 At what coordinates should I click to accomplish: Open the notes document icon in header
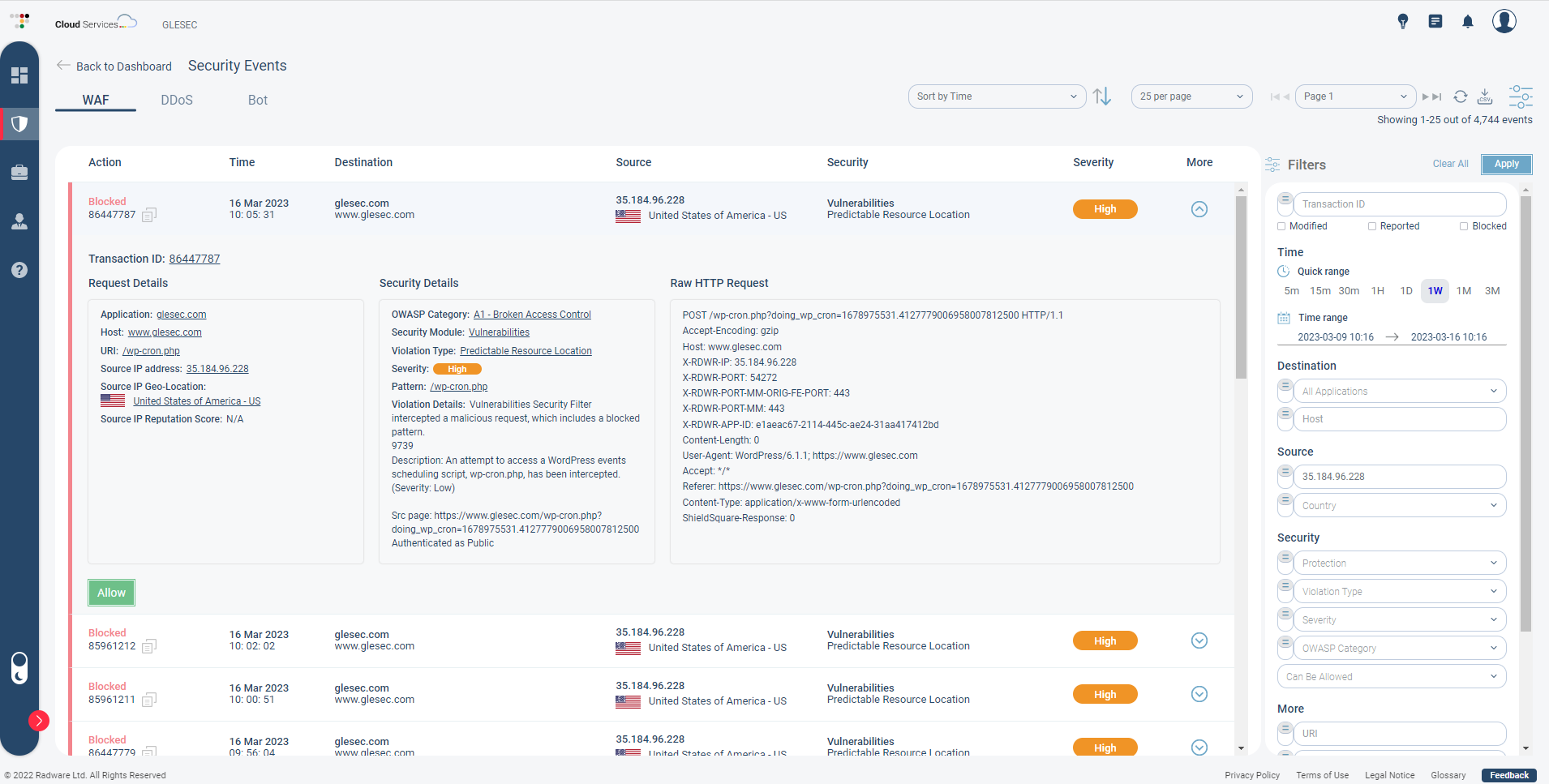coord(1435,22)
